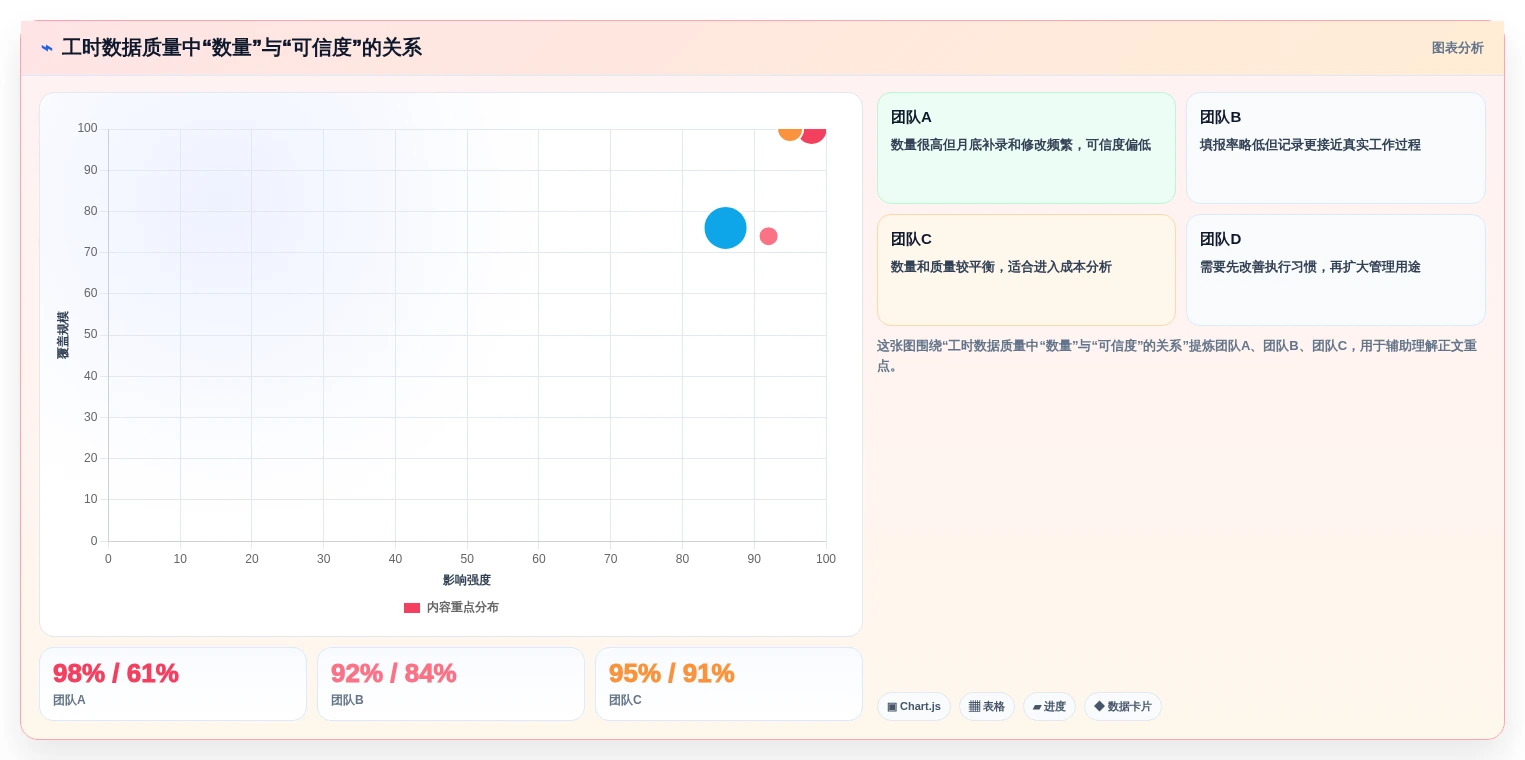Click the small pink bubble in chart

coord(768,236)
